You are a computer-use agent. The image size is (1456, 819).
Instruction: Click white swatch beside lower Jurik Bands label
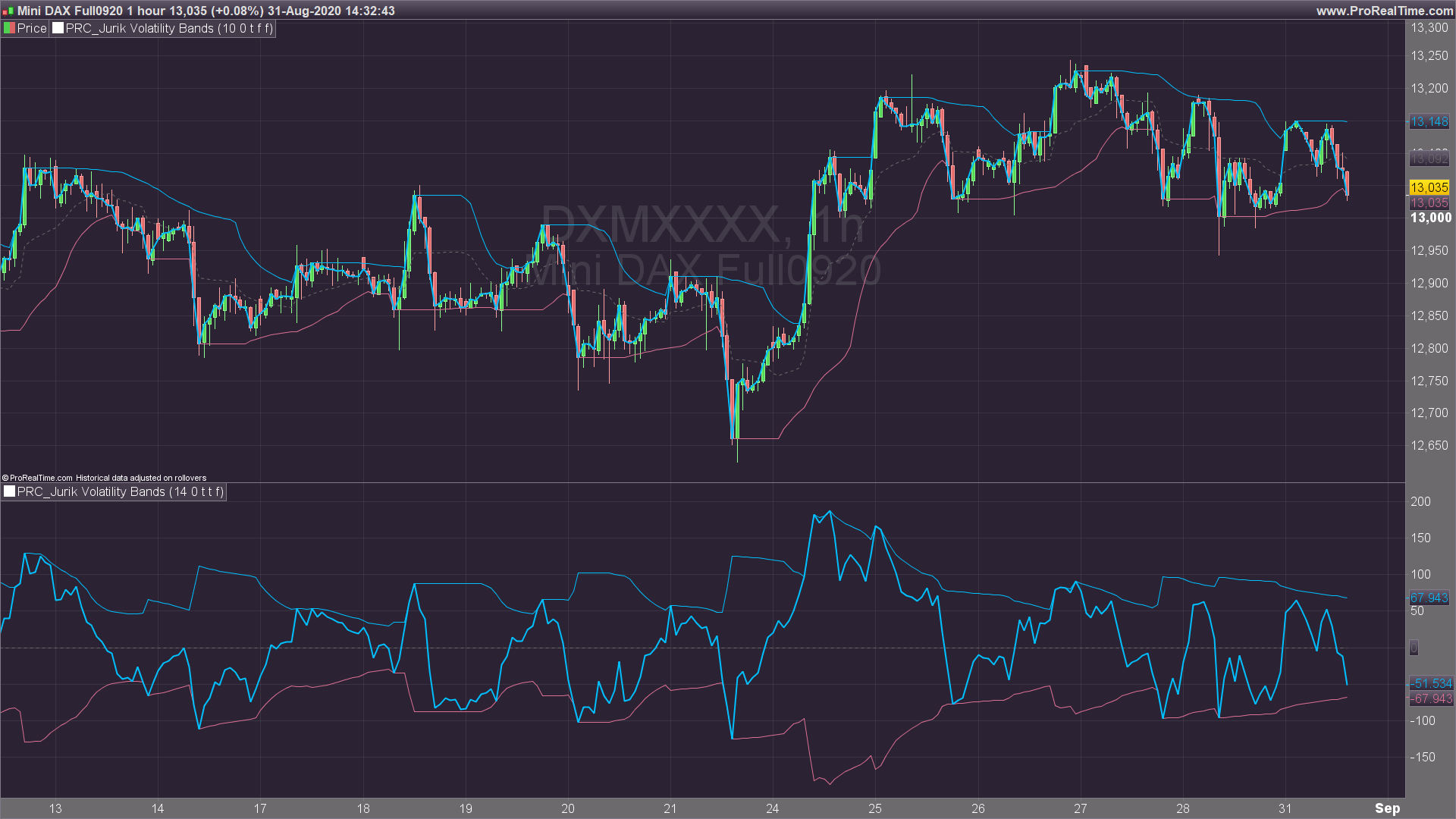[x=9, y=491]
